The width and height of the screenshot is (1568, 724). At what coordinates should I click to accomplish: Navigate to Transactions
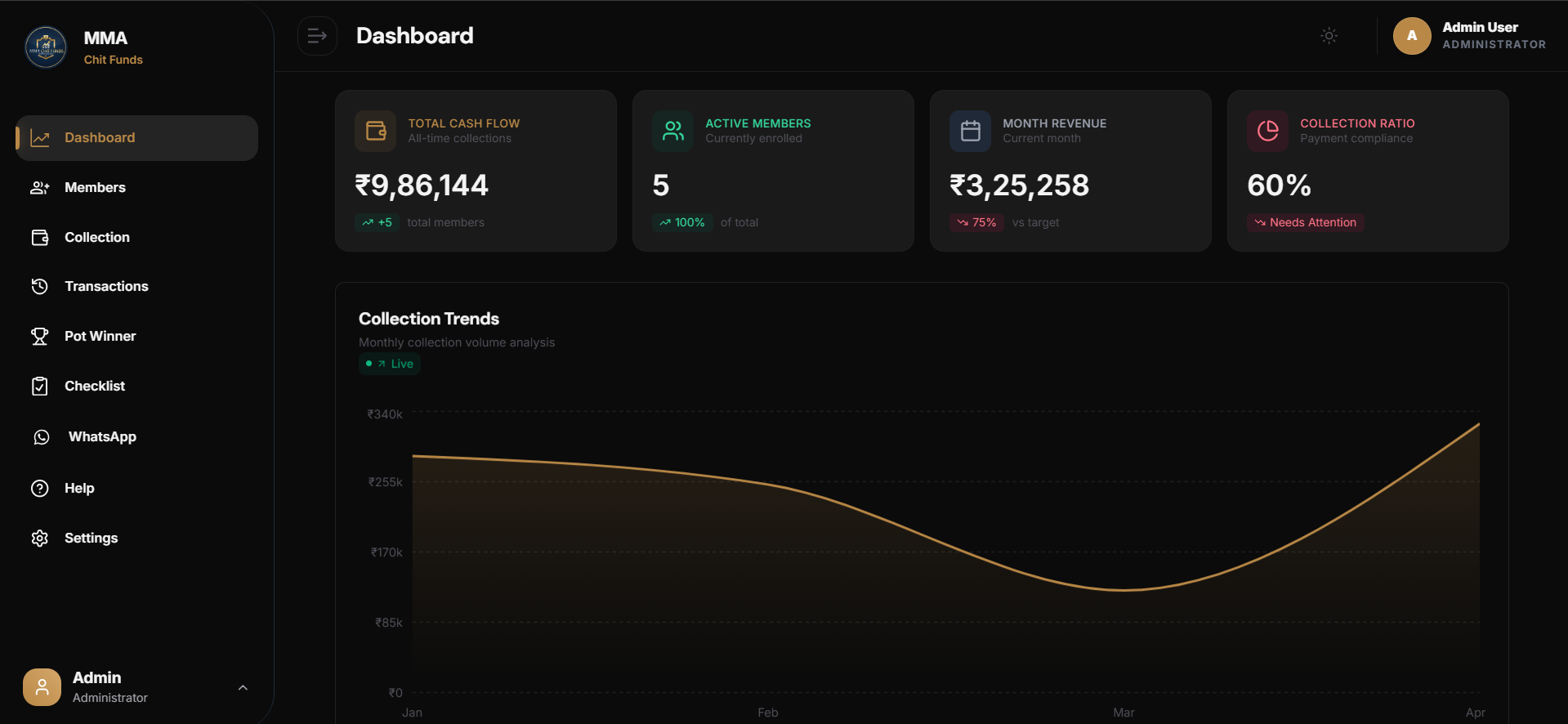tap(137, 287)
